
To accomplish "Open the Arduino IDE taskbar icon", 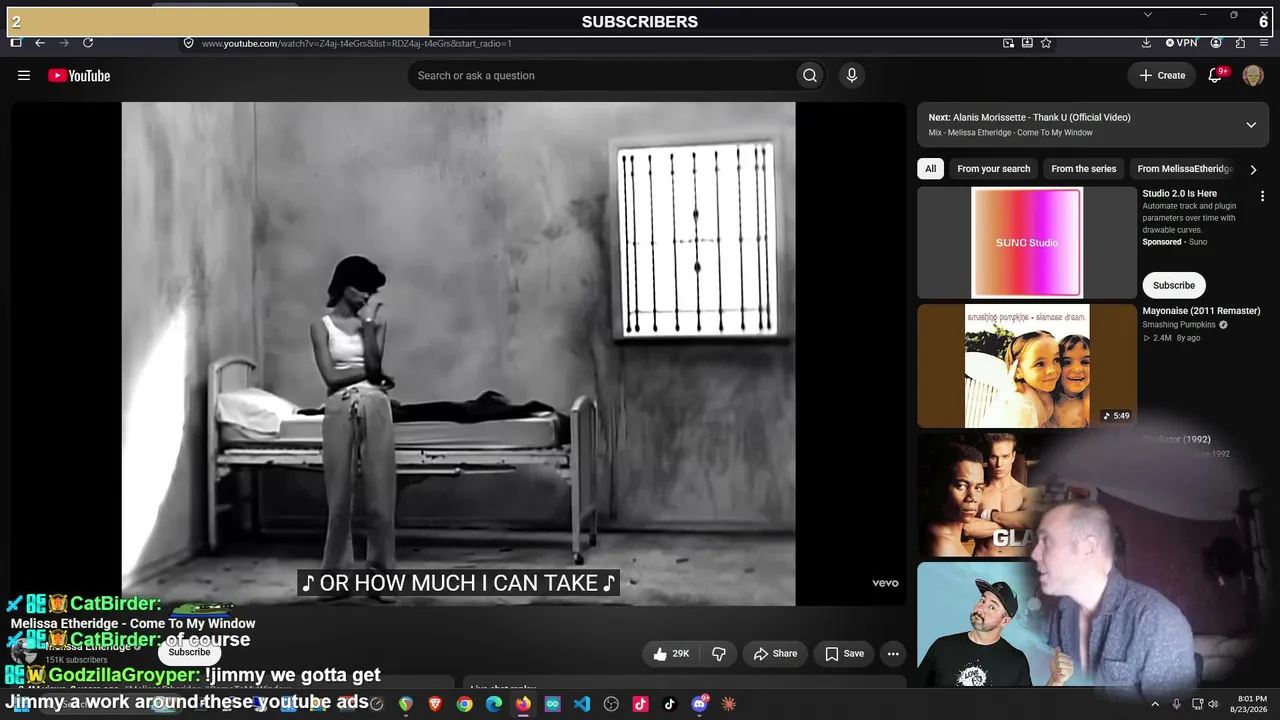I will (552, 704).
